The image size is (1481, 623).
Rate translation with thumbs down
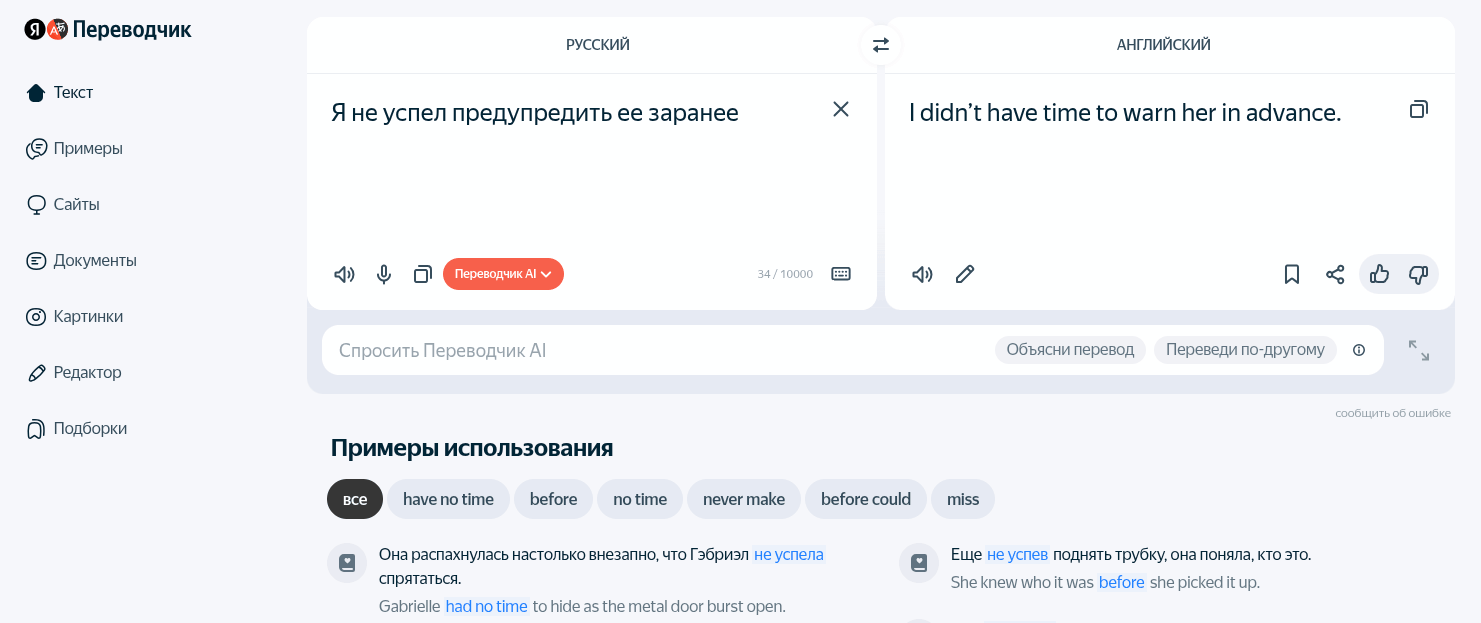click(1418, 274)
